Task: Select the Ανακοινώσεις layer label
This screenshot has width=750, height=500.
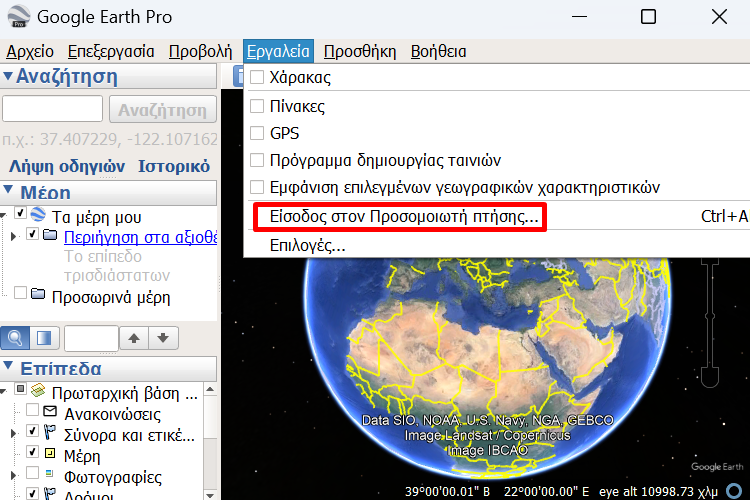Action: click(112, 414)
